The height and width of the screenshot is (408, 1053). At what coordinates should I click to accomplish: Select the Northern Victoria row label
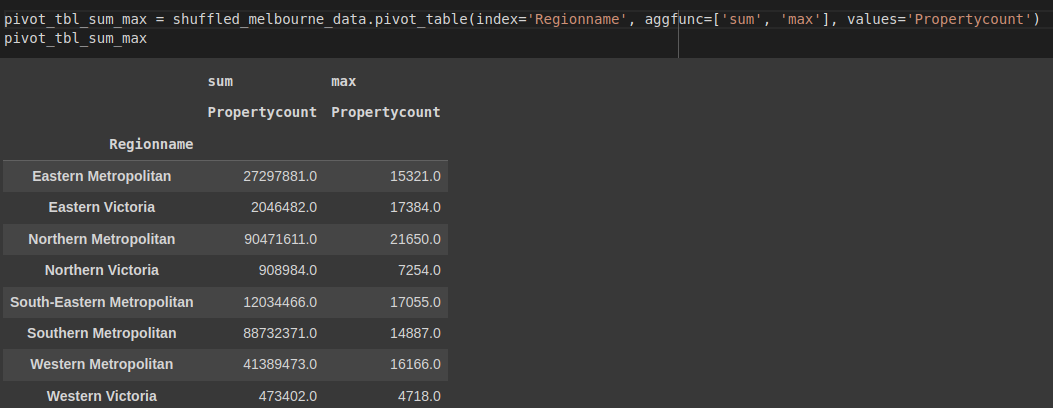(101, 270)
